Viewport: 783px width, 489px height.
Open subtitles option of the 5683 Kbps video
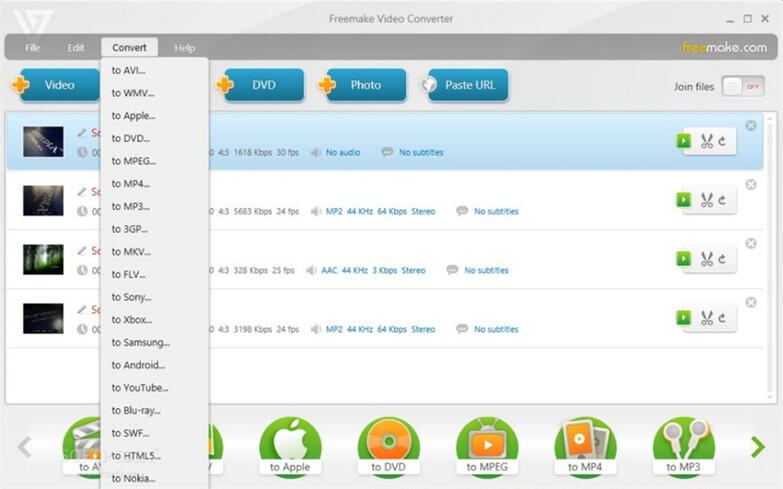(496, 211)
